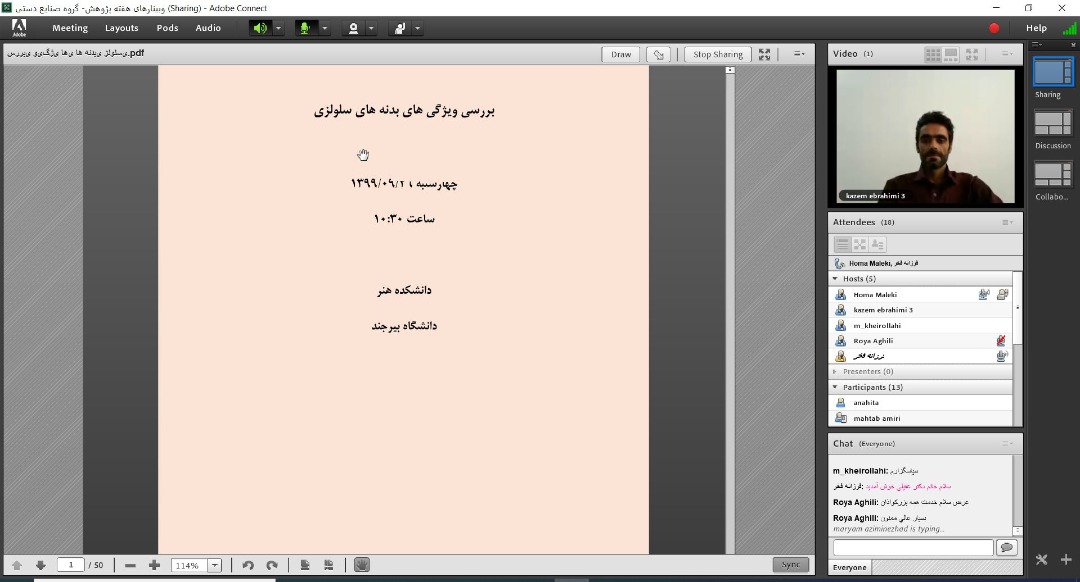1080x582 pixels.
Task: Toggle full screen for the Share pod
Action: coord(765,54)
